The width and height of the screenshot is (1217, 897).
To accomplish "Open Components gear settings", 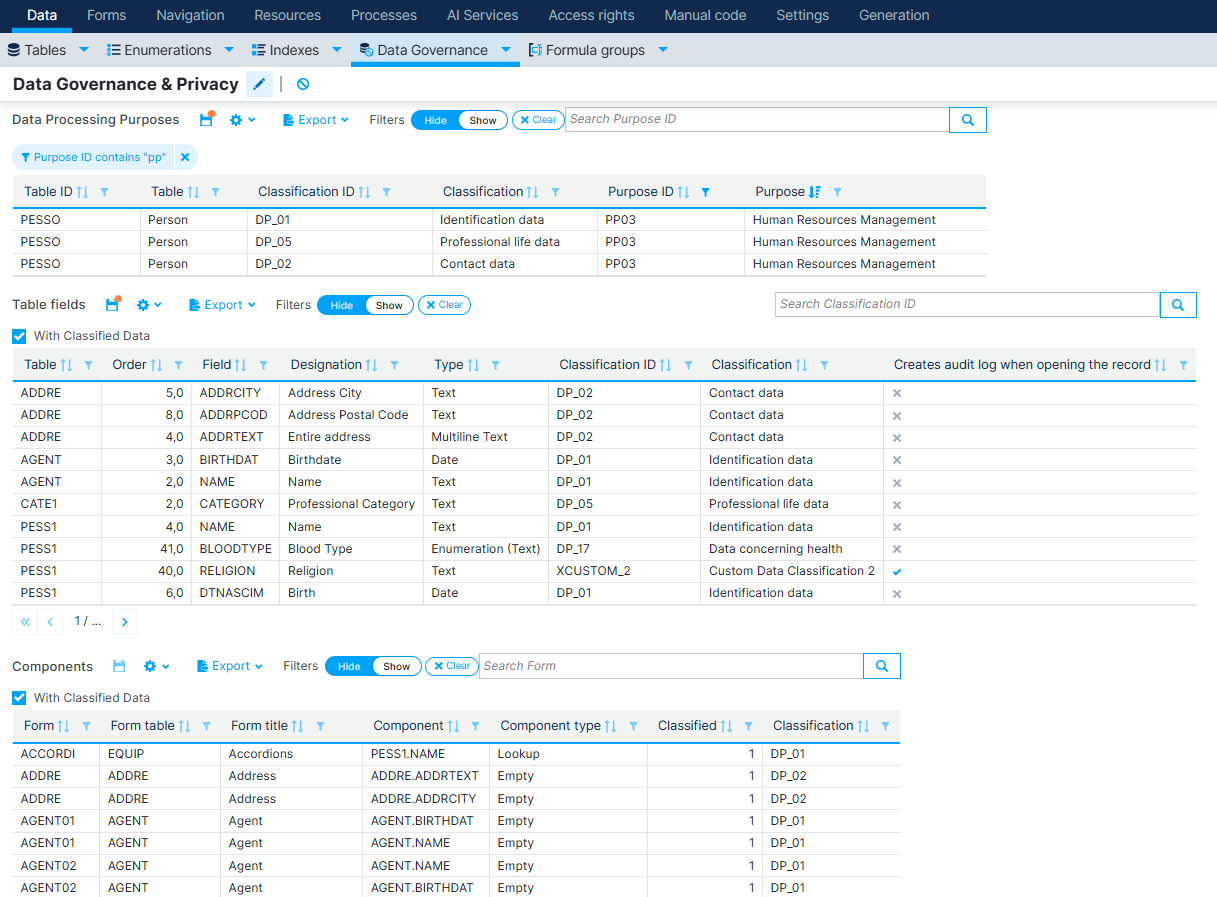I will coord(157,666).
